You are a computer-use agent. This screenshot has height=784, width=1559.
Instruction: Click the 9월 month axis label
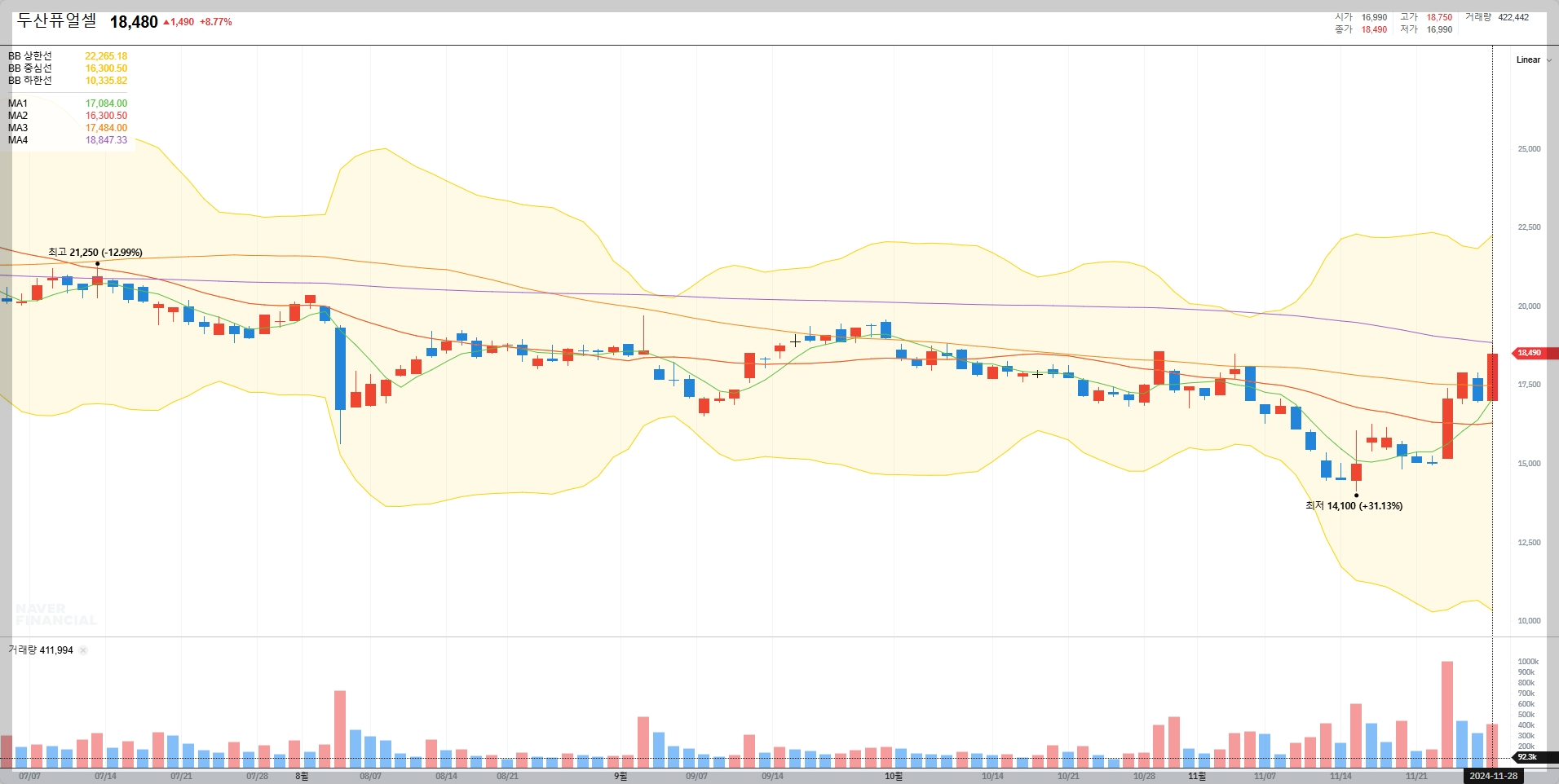(621, 777)
